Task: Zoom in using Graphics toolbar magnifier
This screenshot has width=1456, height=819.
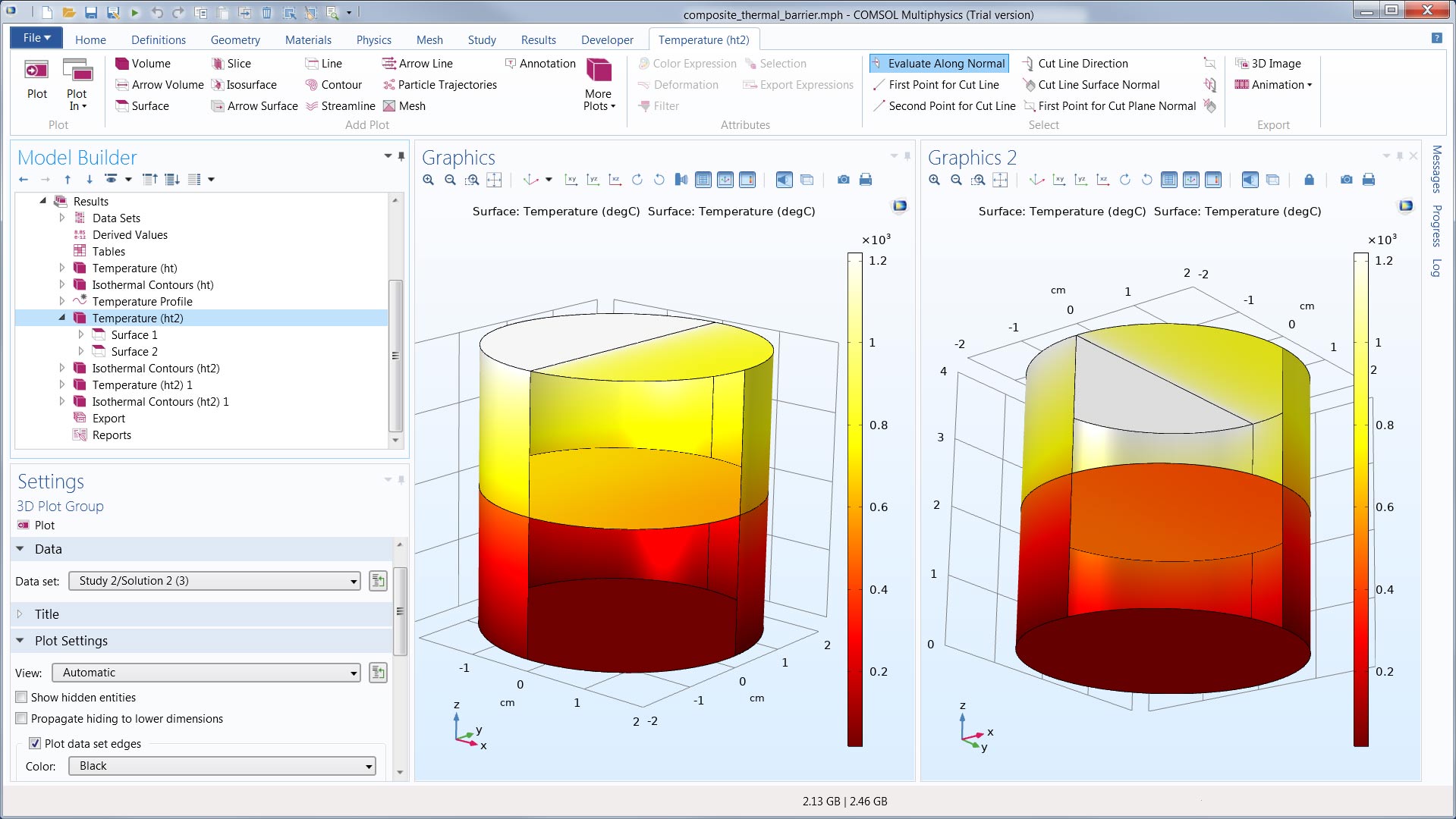Action: point(429,180)
